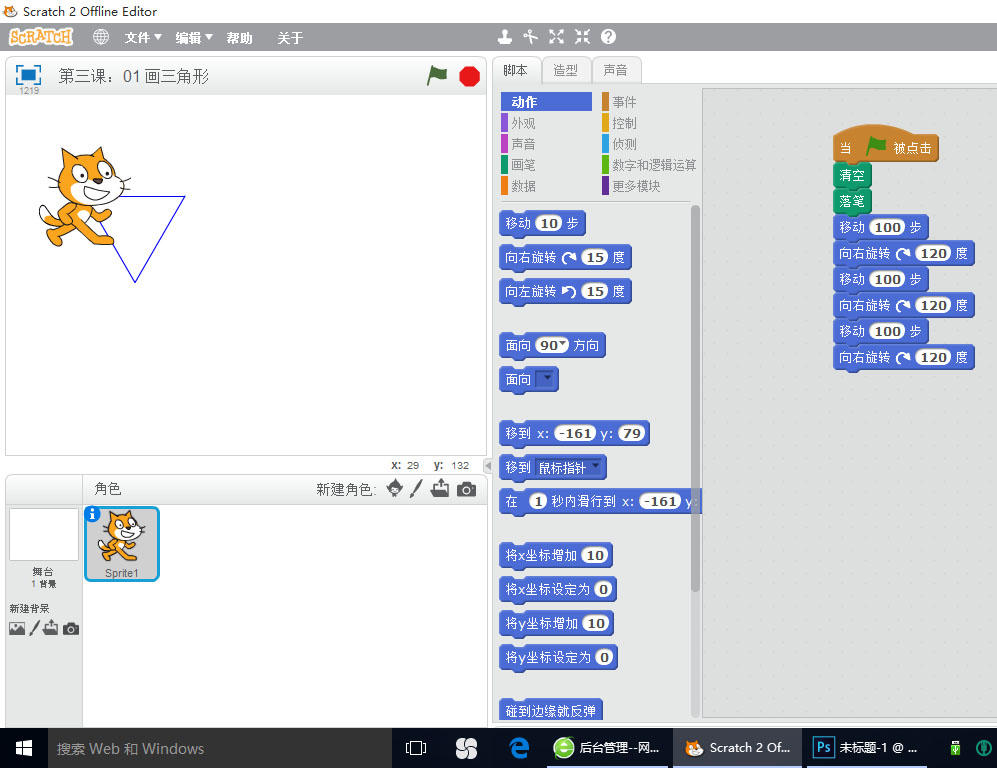997x768 pixels.
Task: Click the 清空 block in script
Action: (x=852, y=175)
